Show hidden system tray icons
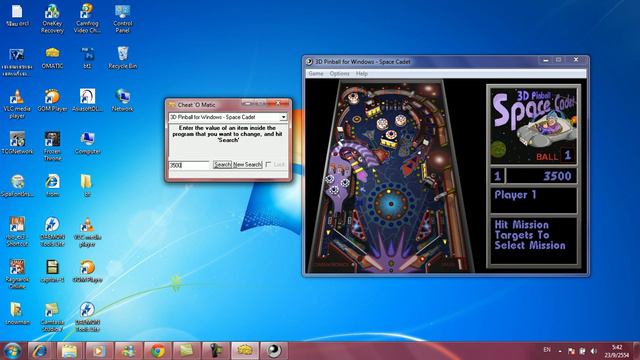The image size is (640, 360). click(x=560, y=351)
